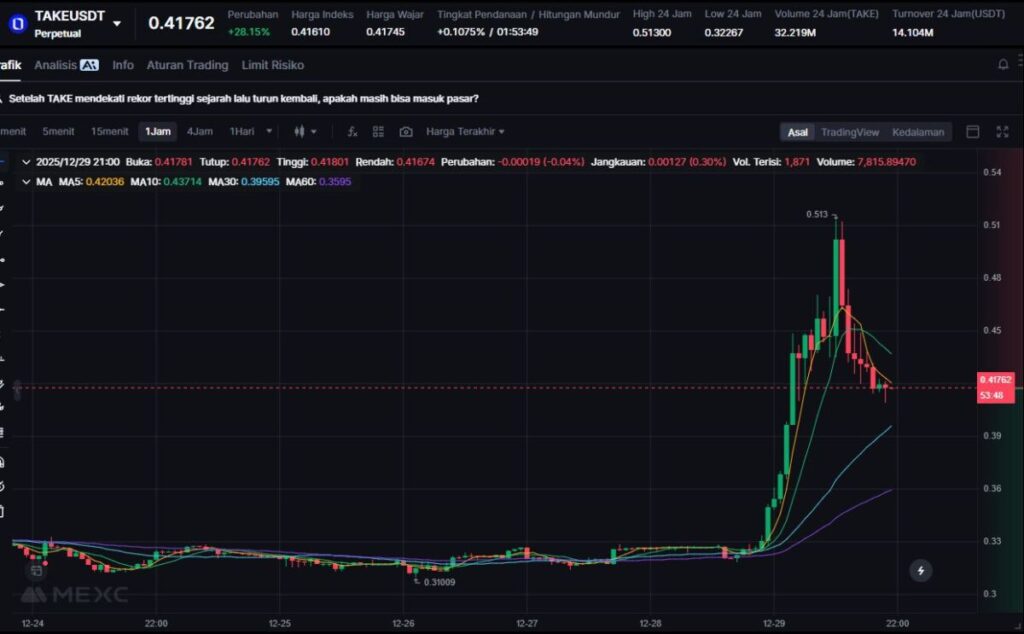Viewport: 1024px width, 634px height.
Task: Open the Aturan Trading tab
Action: (187, 65)
